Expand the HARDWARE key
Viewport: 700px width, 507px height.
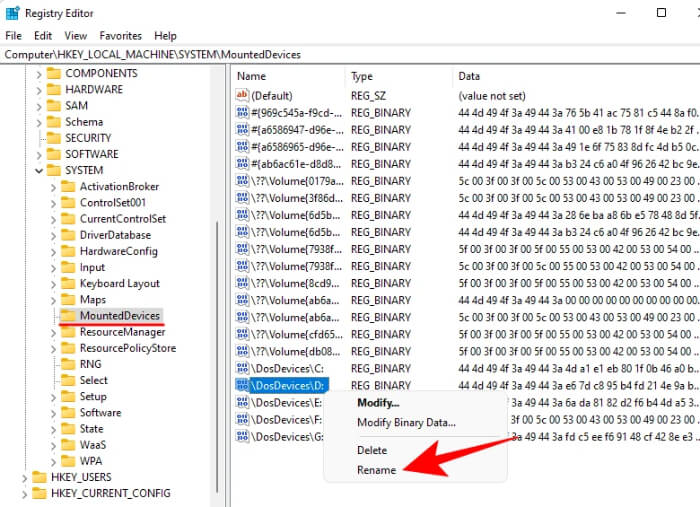[39, 90]
